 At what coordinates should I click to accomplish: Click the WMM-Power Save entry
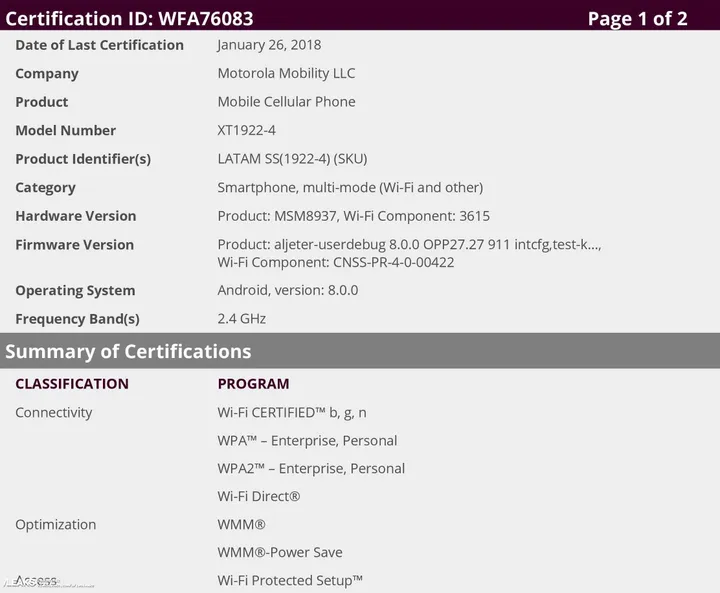279,552
